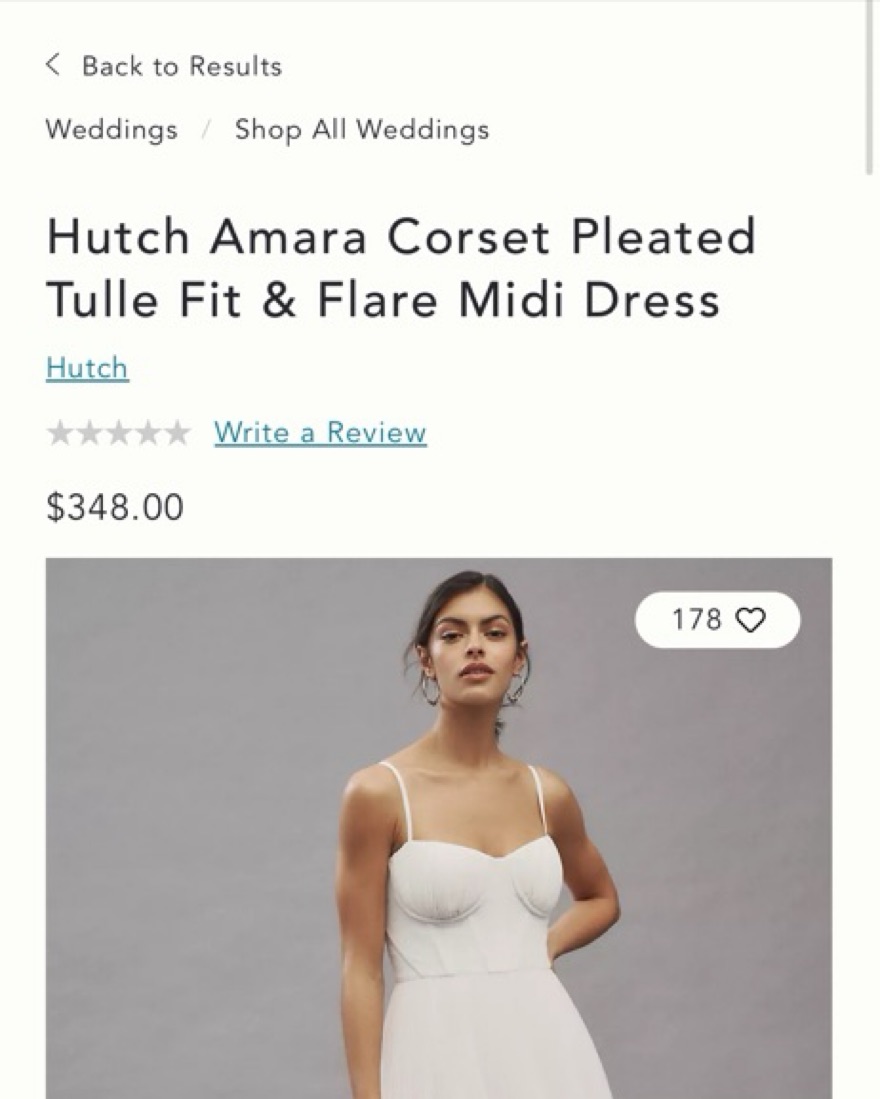880x1099 pixels.
Task: Click the Write a Review link
Action: tap(320, 432)
